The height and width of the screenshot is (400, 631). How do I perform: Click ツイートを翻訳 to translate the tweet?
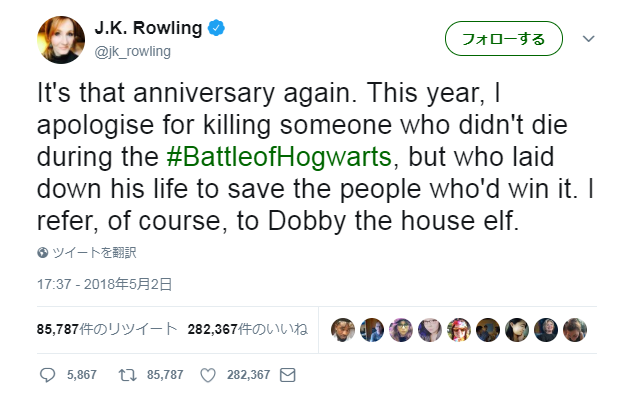(x=93, y=252)
